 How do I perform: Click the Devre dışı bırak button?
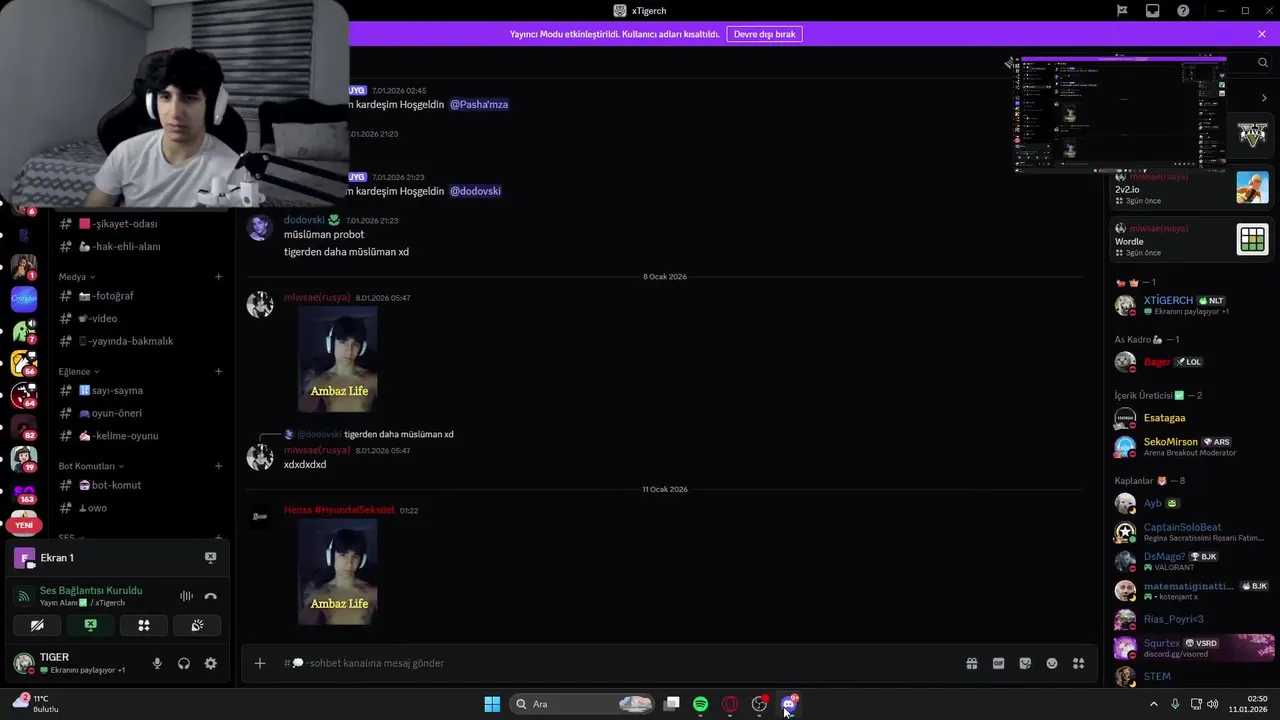pos(764,34)
